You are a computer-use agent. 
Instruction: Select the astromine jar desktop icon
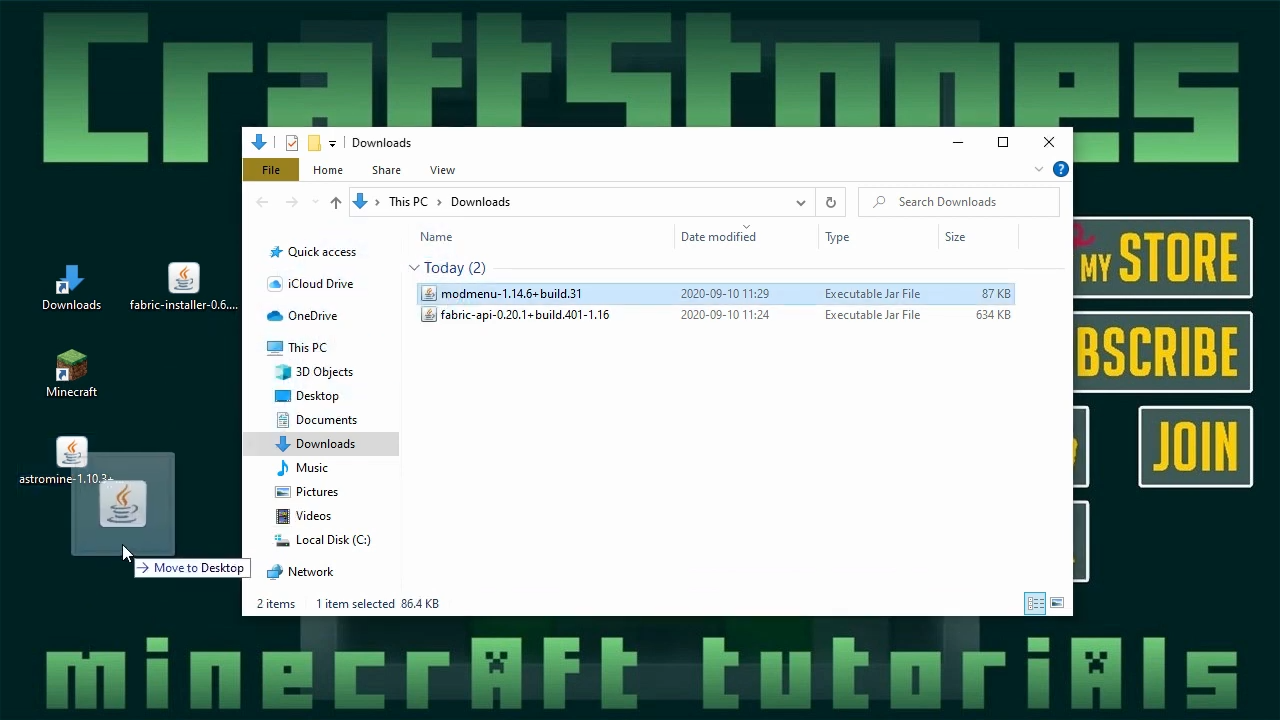point(71,462)
